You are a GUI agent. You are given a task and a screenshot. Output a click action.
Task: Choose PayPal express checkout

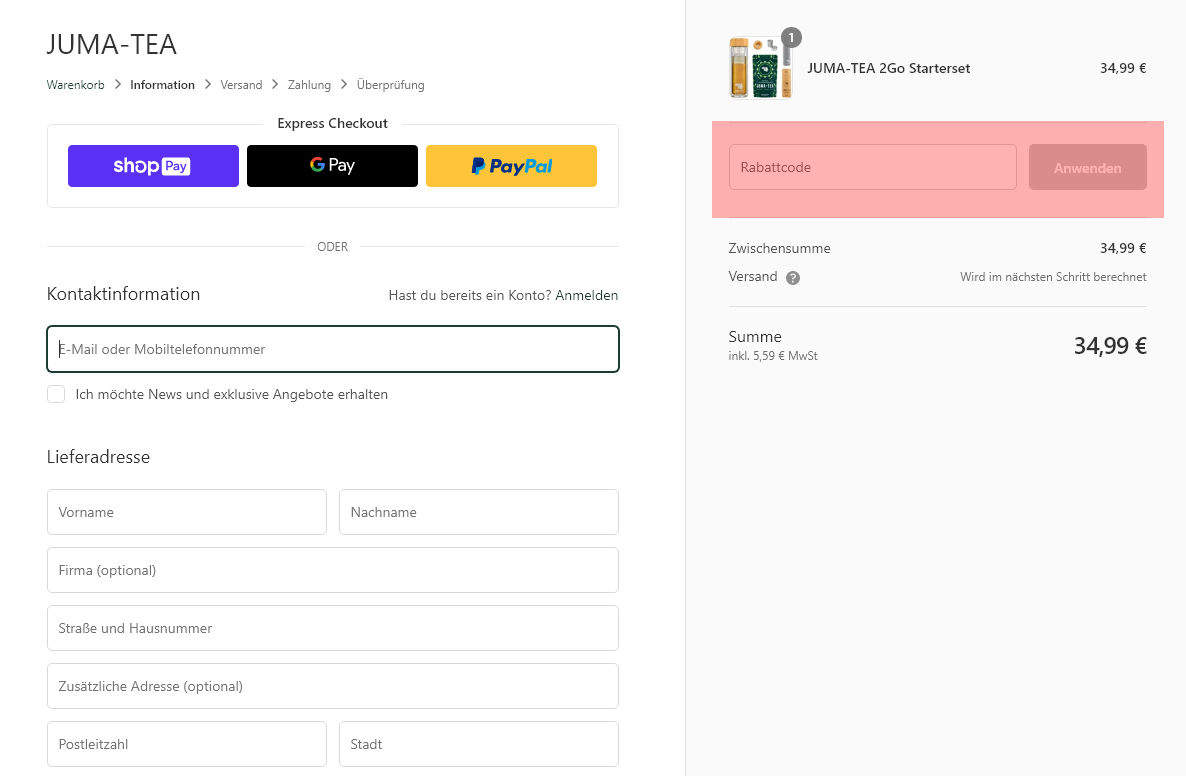511,166
